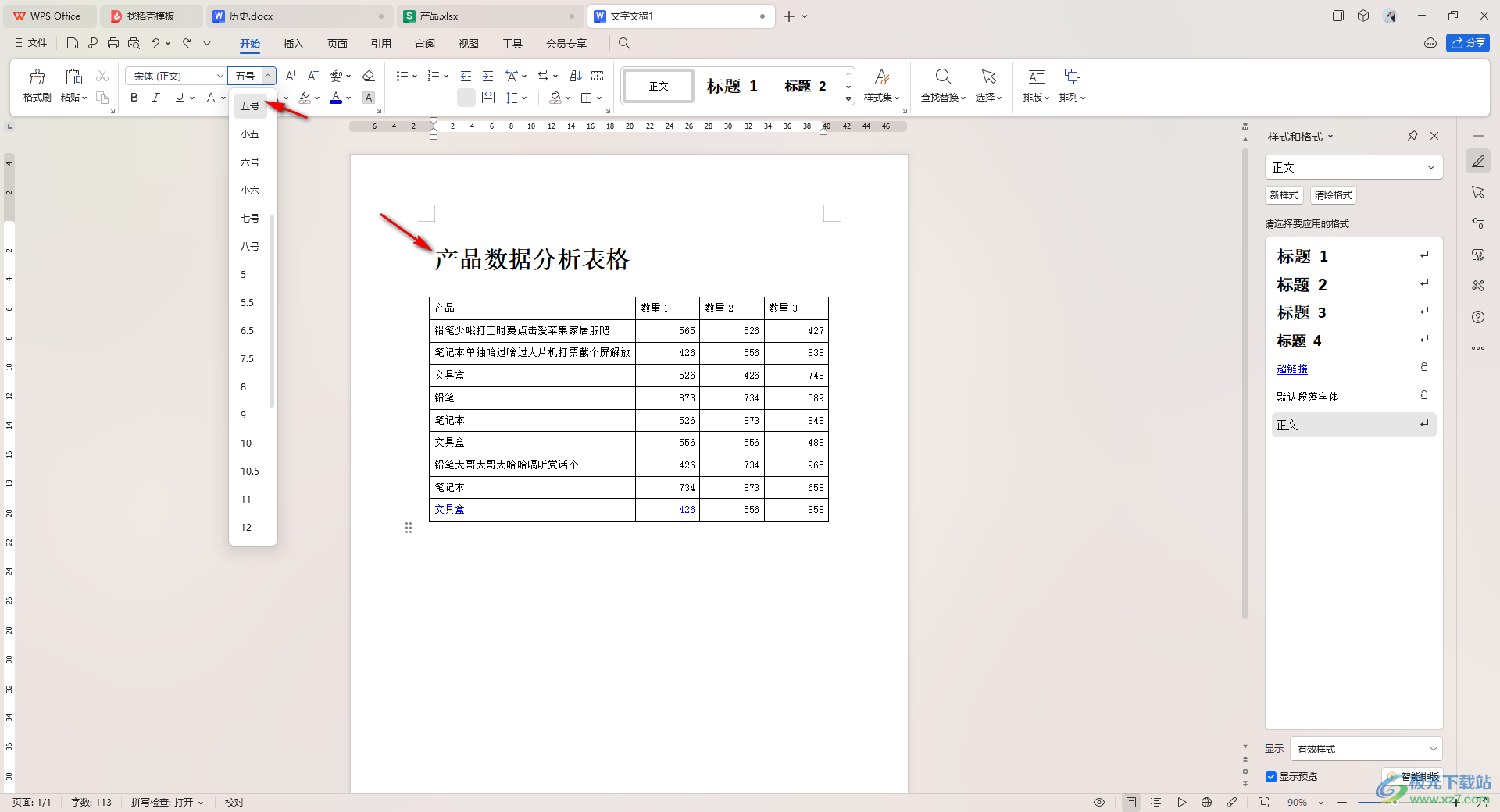Click the font color swatch button
The image size is (1500, 812).
[x=336, y=98]
